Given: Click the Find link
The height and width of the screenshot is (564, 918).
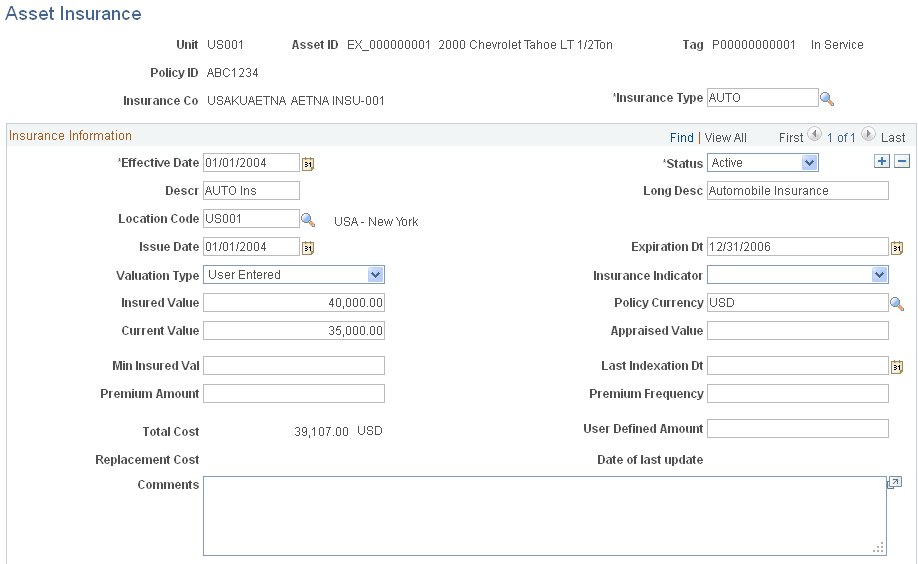Looking at the screenshot, I should click(x=681, y=138).
